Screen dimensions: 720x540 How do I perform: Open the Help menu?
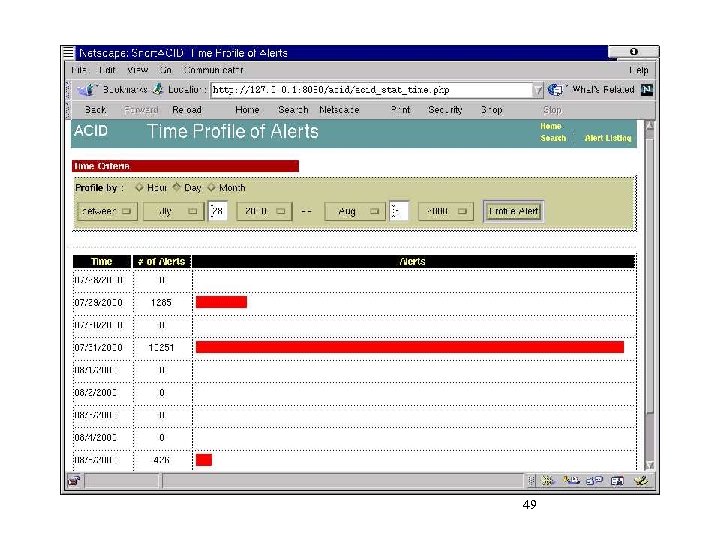639,70
